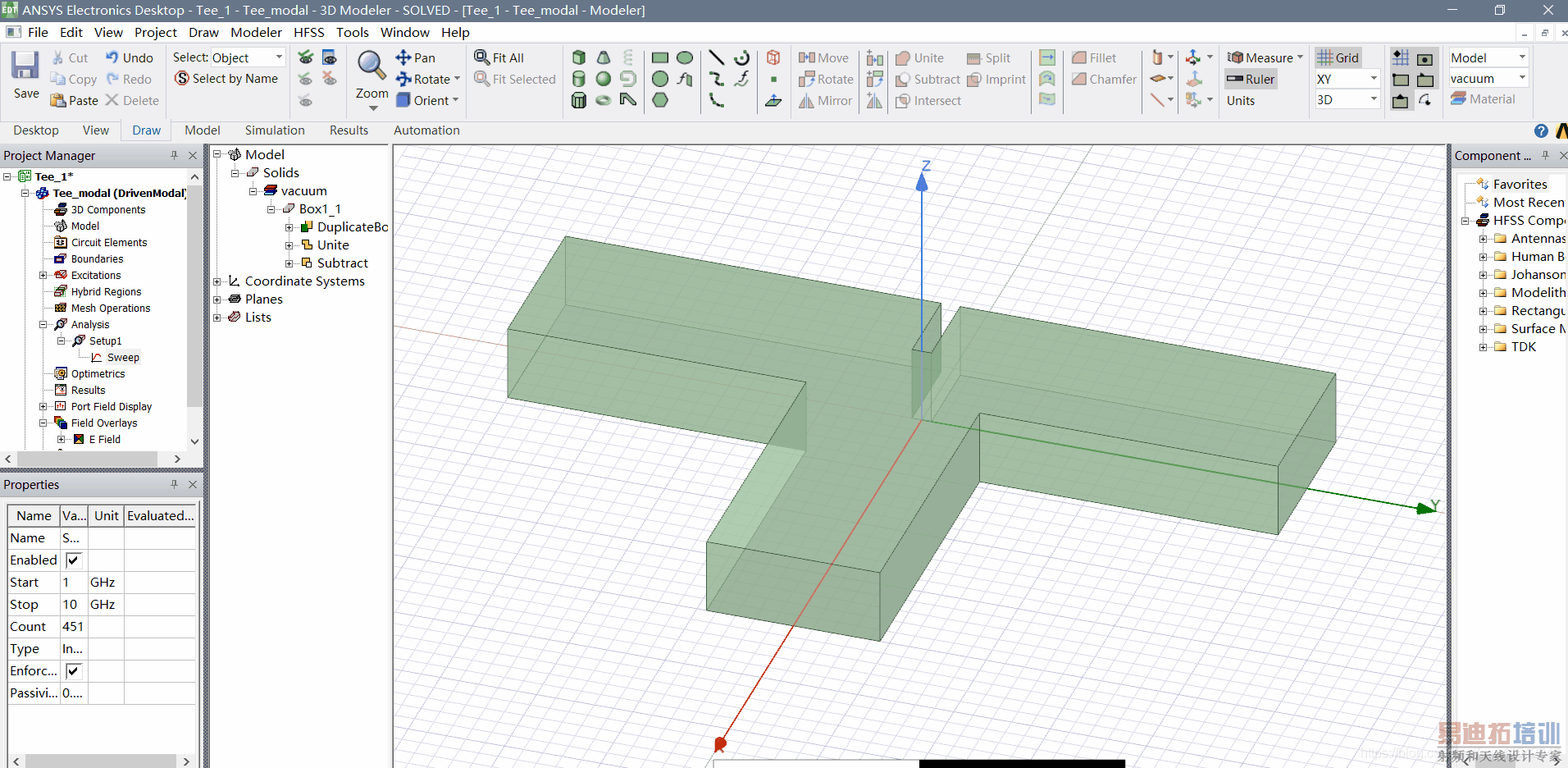Click the Save icon in the toolbar
This screenshot has height=768, width=1568.
25,66
